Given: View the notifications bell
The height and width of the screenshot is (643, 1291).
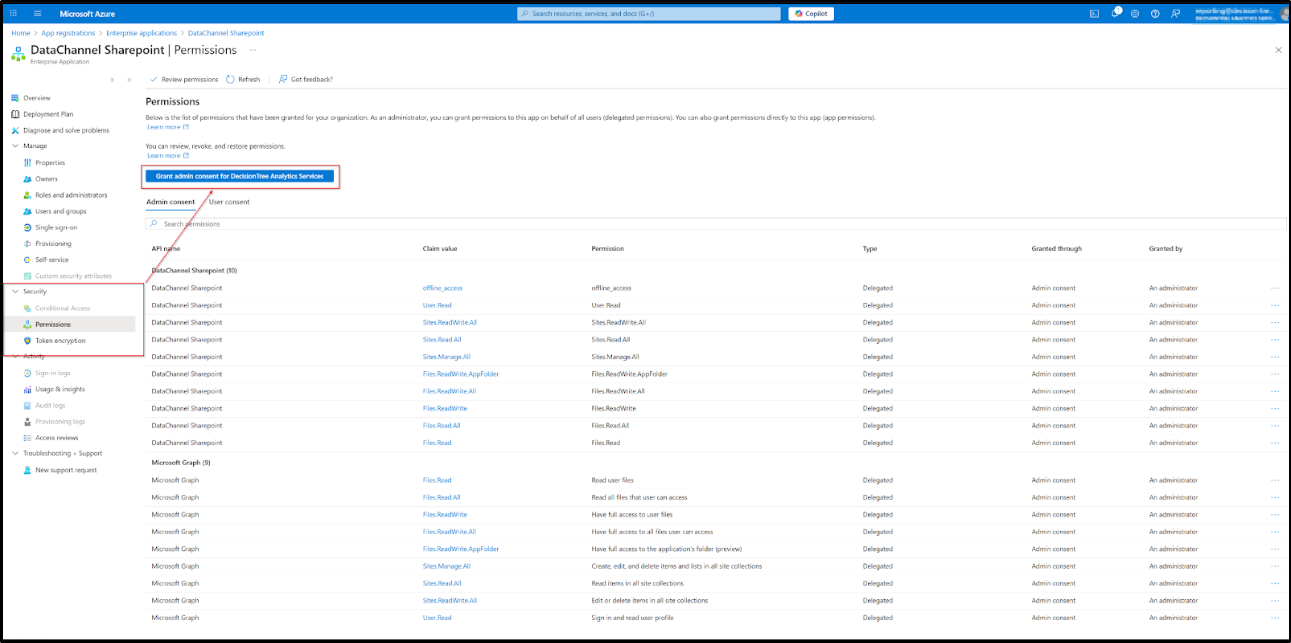Looking at the screenshot, I should tap(1115, 13).
